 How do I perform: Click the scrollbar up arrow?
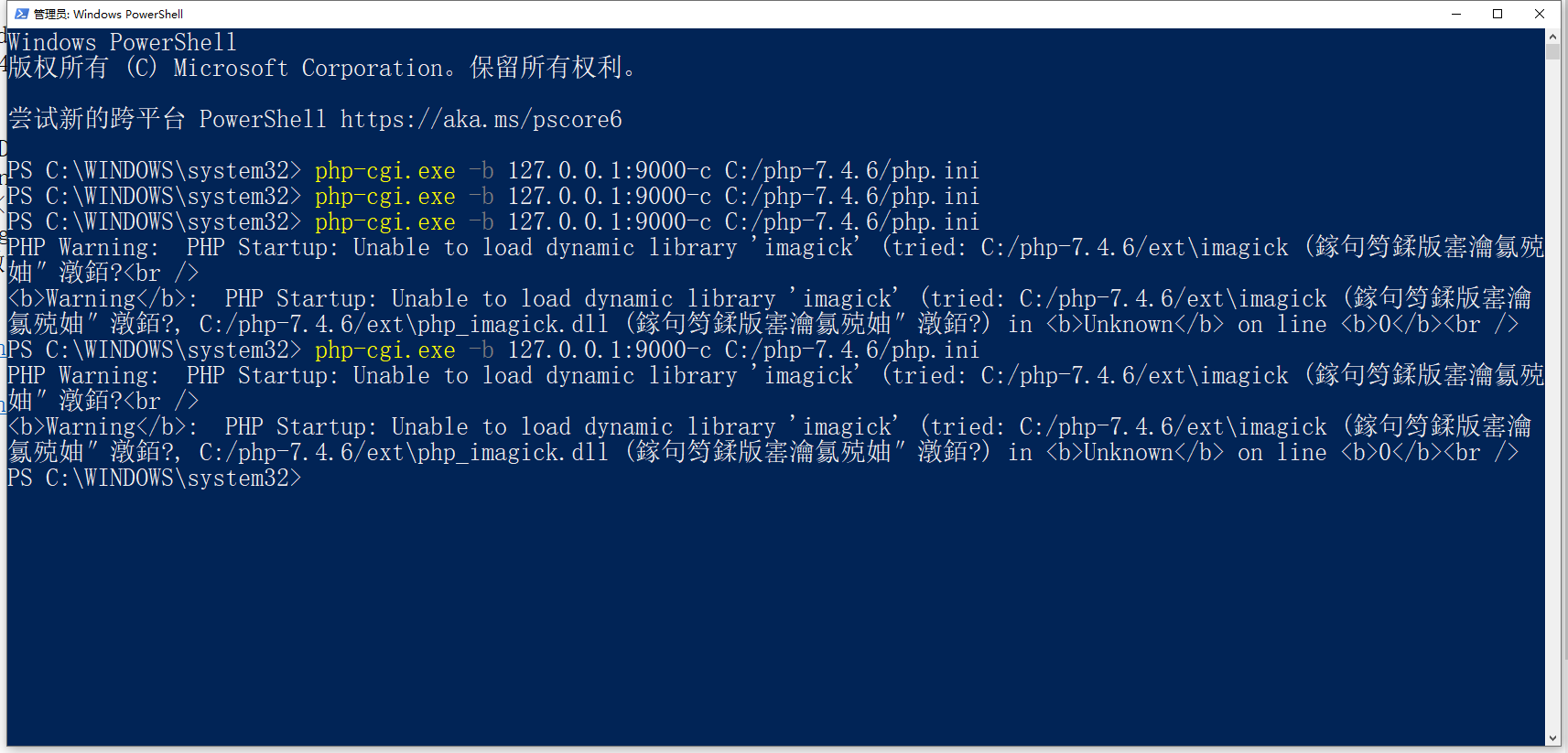point(1552,38)
